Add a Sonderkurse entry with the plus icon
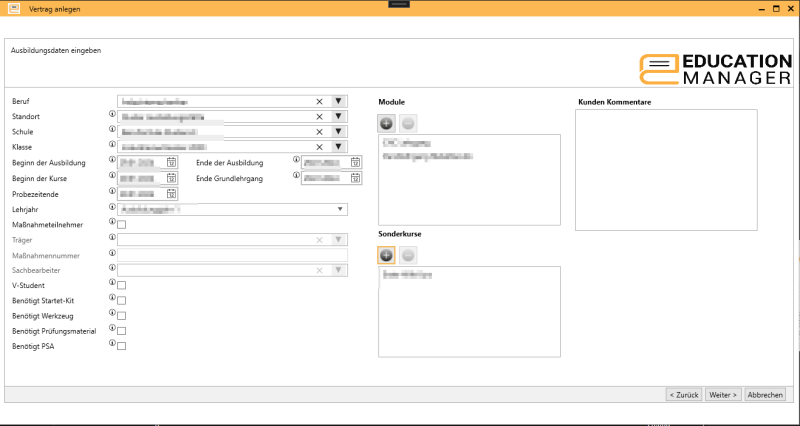 click(387, 254)
